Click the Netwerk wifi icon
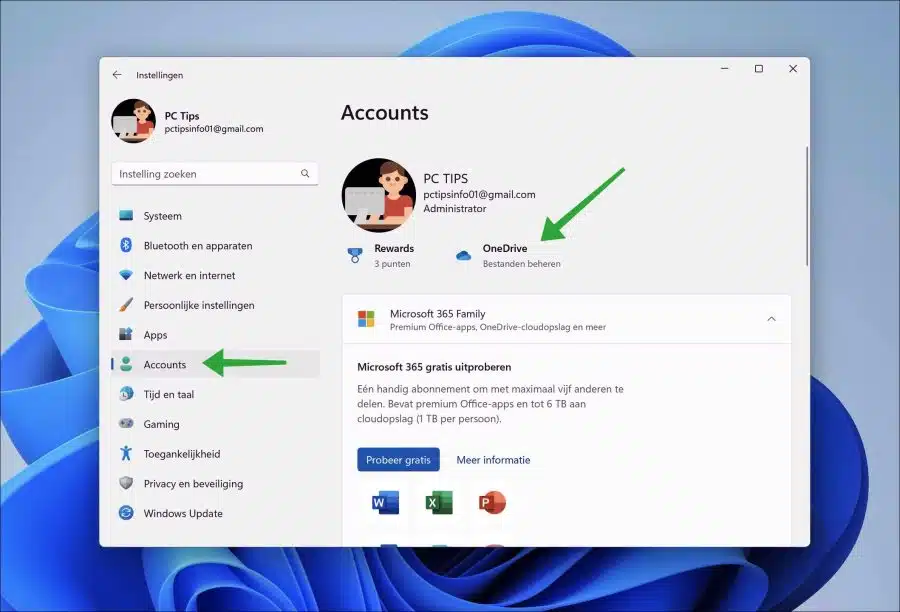The width and height of the screenshot is (900, 612). click(x=126, y=275)
